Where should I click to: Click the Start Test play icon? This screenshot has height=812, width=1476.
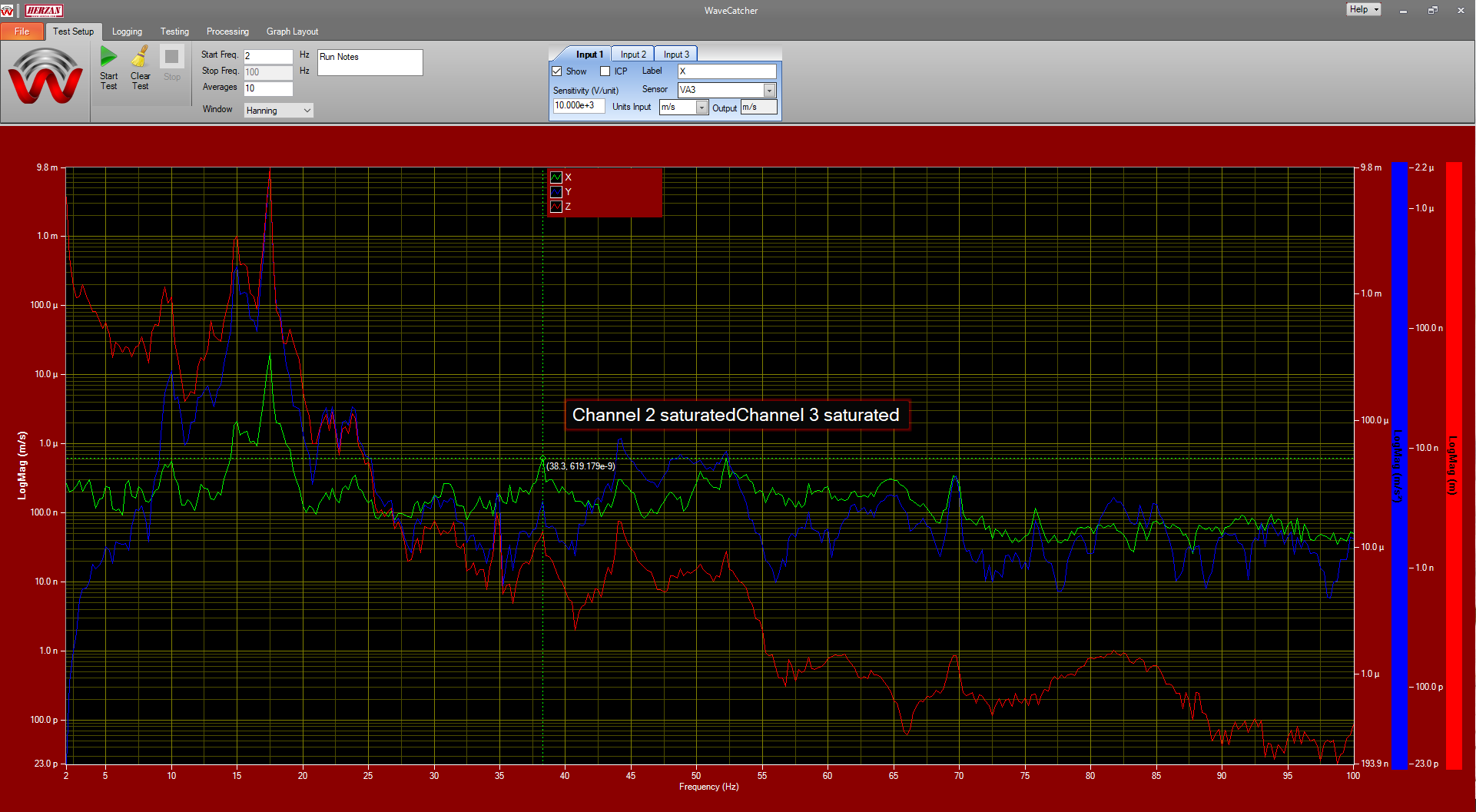[108, 57]
